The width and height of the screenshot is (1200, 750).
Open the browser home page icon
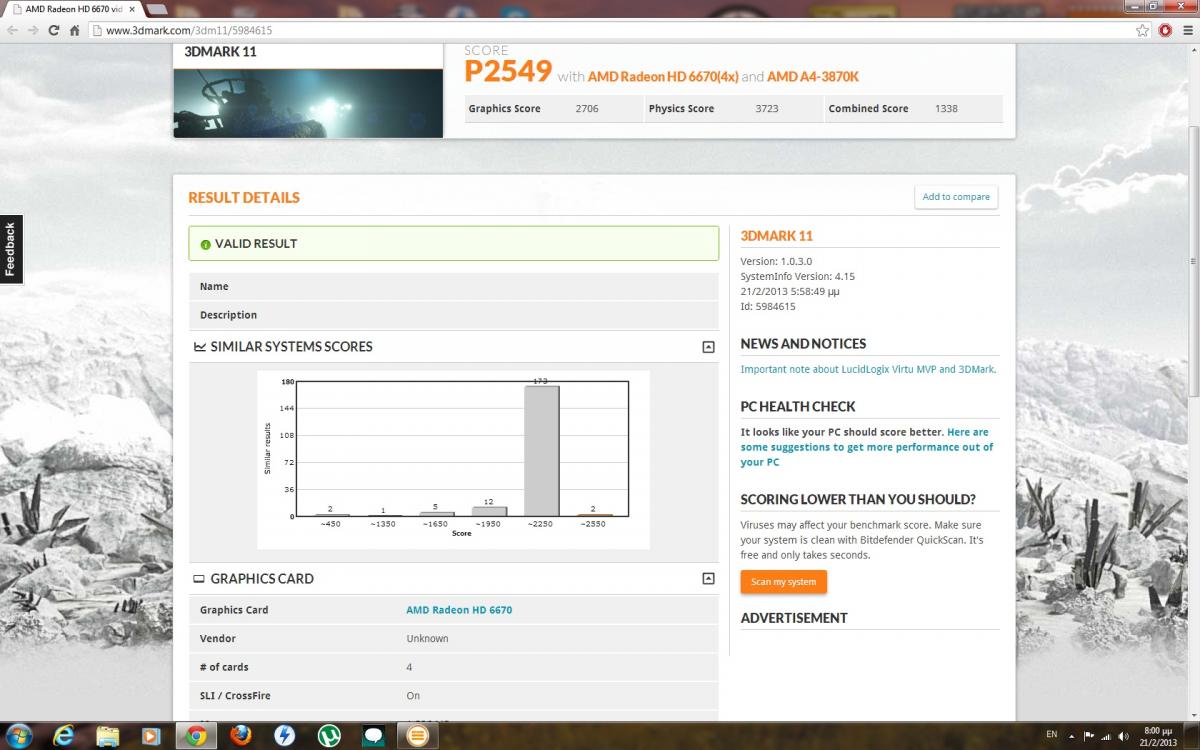click(74, 30)
